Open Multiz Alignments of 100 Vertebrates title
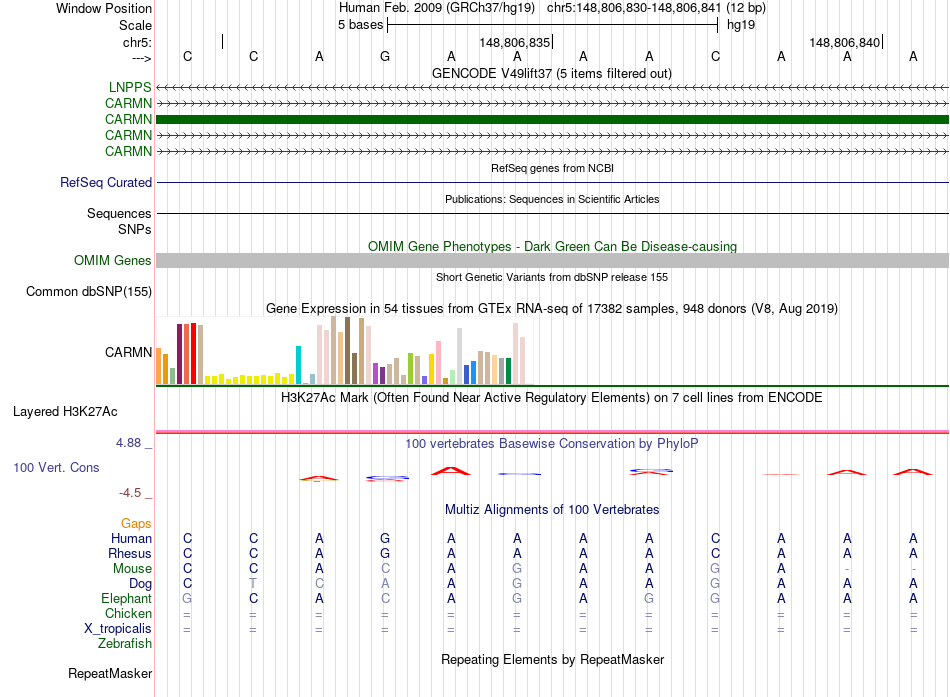 click(552, 510)
